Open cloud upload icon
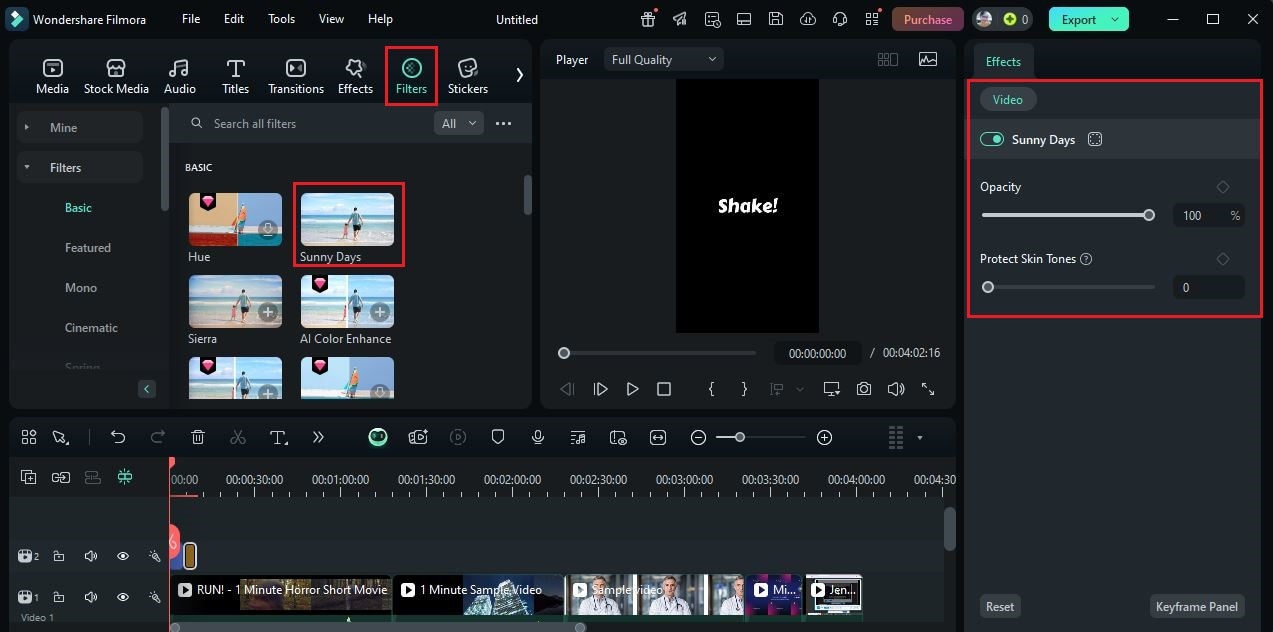 coord(808,19)
